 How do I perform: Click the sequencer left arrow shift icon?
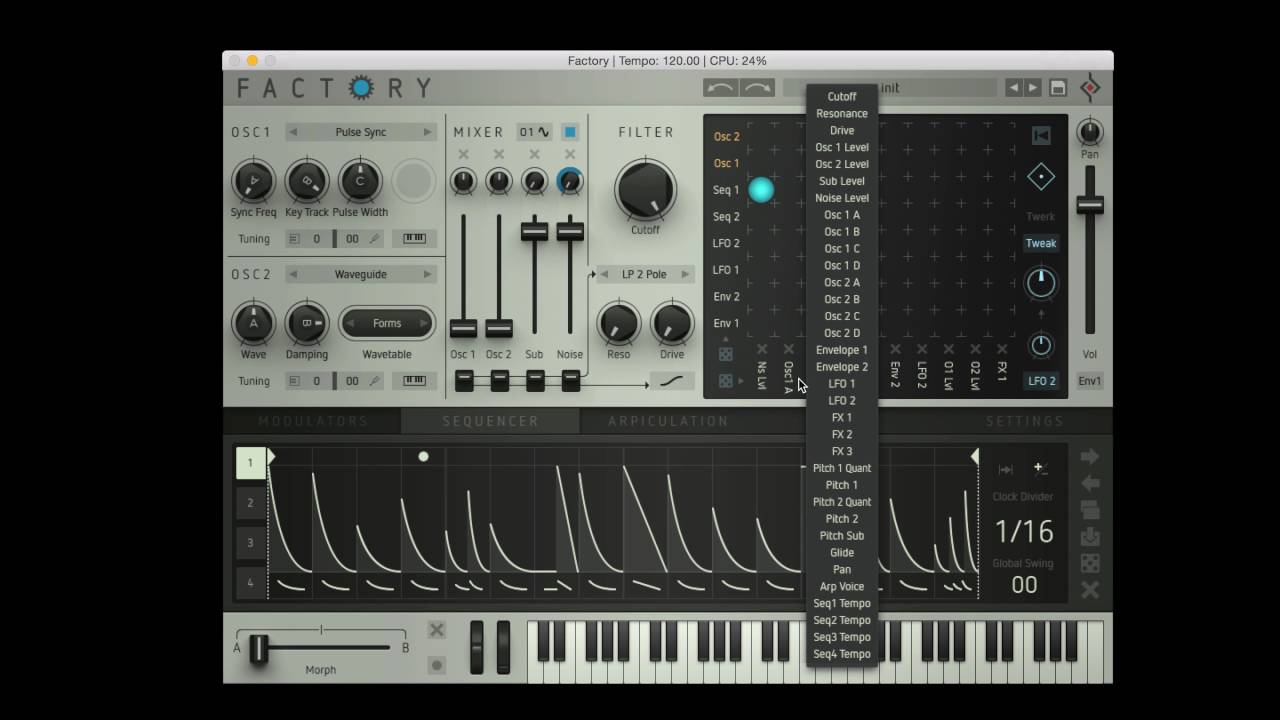[x=1090, y=483]
